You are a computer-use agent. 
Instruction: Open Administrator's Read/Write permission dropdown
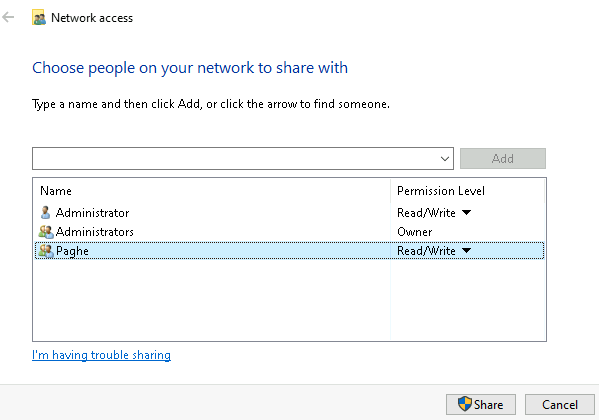(x=466, y=212)
